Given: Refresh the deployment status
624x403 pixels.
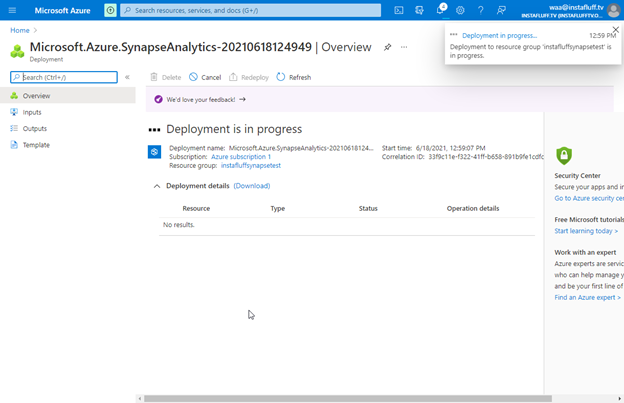Looking at the screenshot, I should pos(294,77).
